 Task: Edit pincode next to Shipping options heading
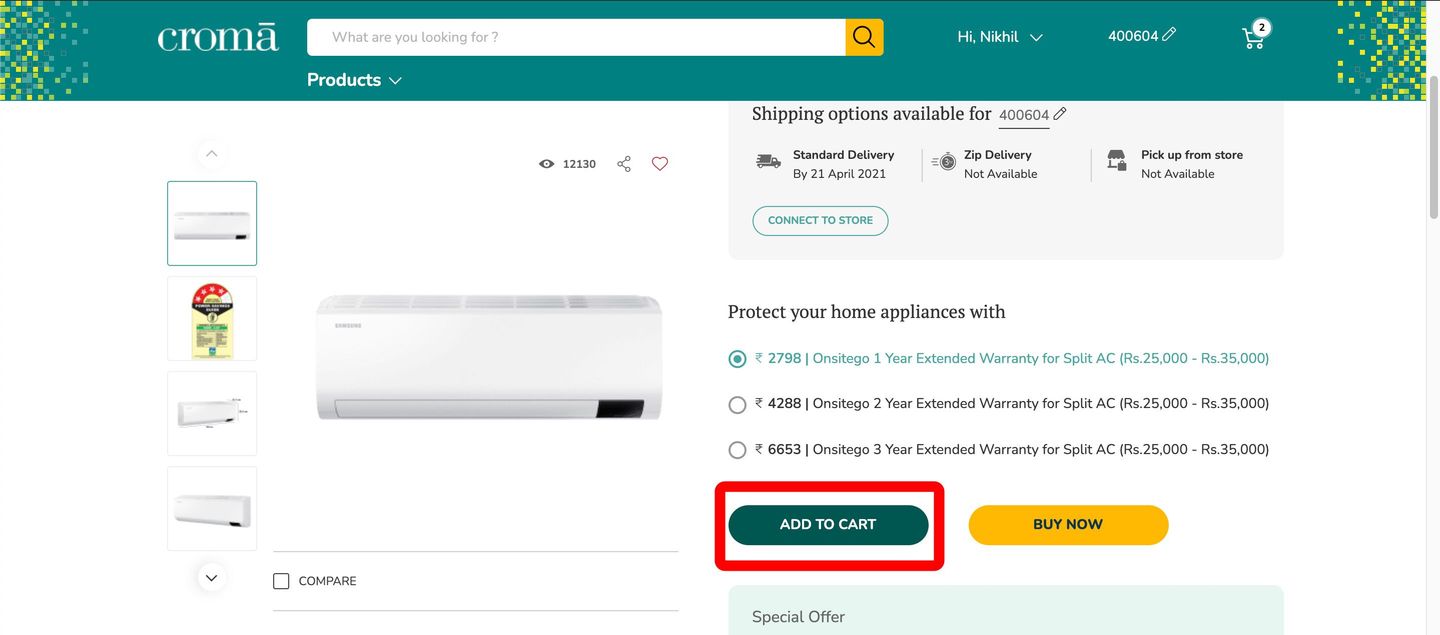[1060, 114]
